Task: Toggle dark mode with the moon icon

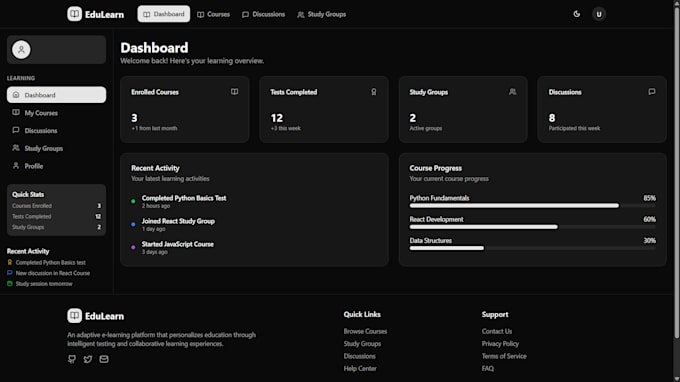Action: tap(576, 14)
